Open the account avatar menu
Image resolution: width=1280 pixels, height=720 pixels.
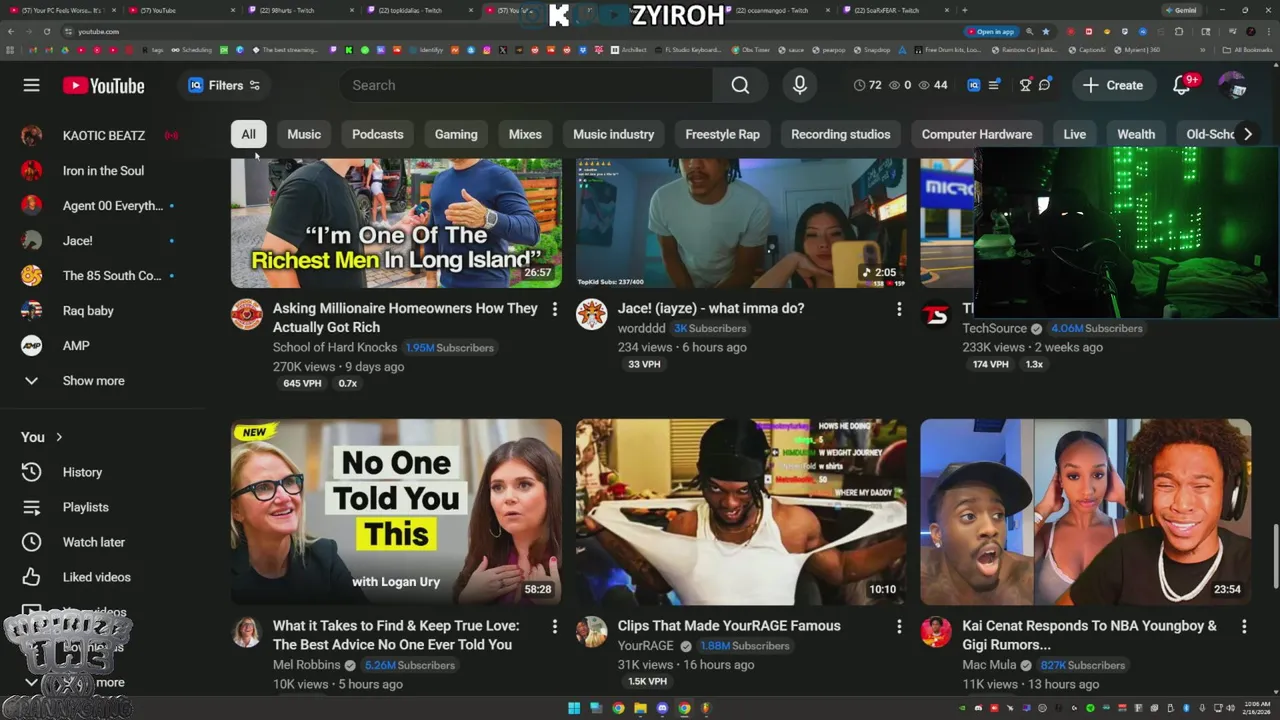coord(1232,85)
